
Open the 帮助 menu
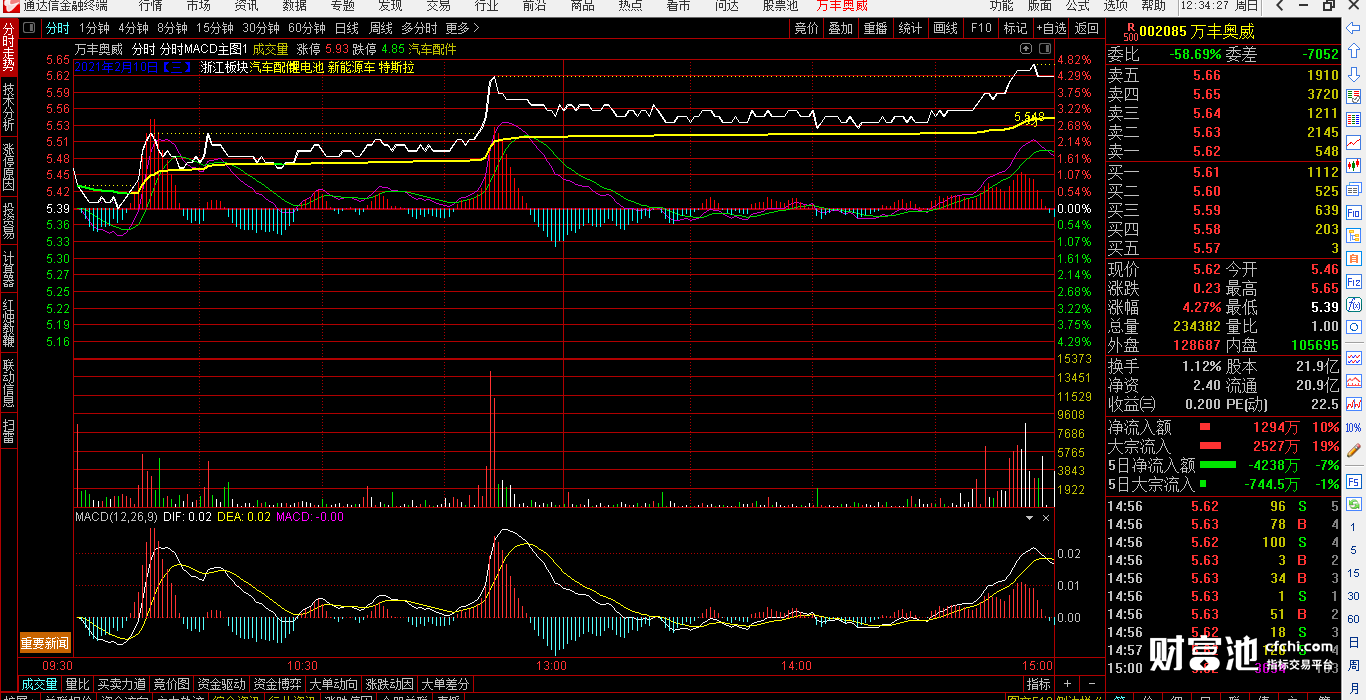tap(1153, 5)
